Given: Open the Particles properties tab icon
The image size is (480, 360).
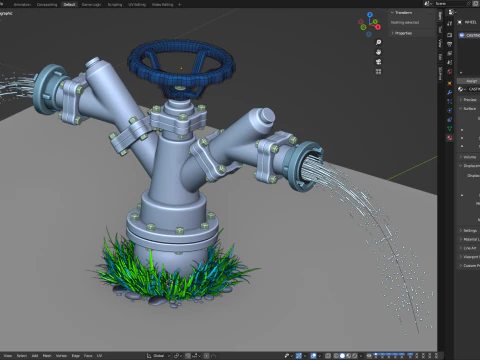Looking at the screenshot, I should [x=450, y=101].
